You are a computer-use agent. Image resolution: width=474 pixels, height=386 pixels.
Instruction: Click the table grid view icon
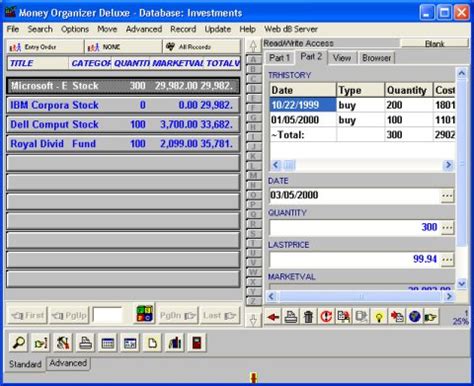click(108, 343)
